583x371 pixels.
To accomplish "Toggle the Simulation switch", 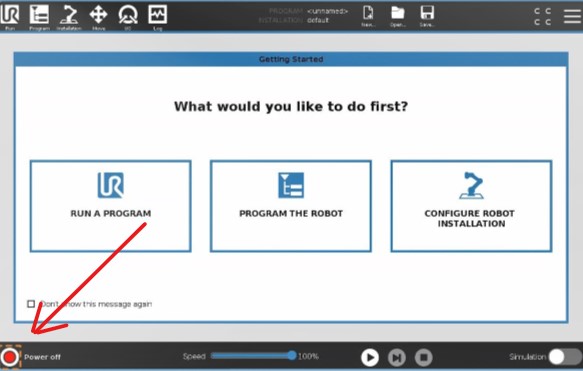I will (x=565, y=357).
